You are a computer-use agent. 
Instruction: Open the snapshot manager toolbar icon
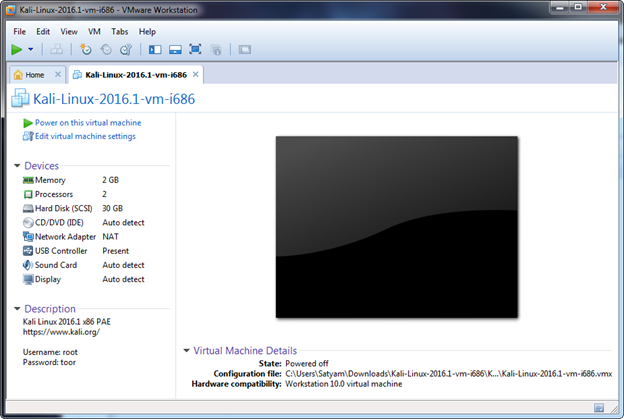point(125,49)
